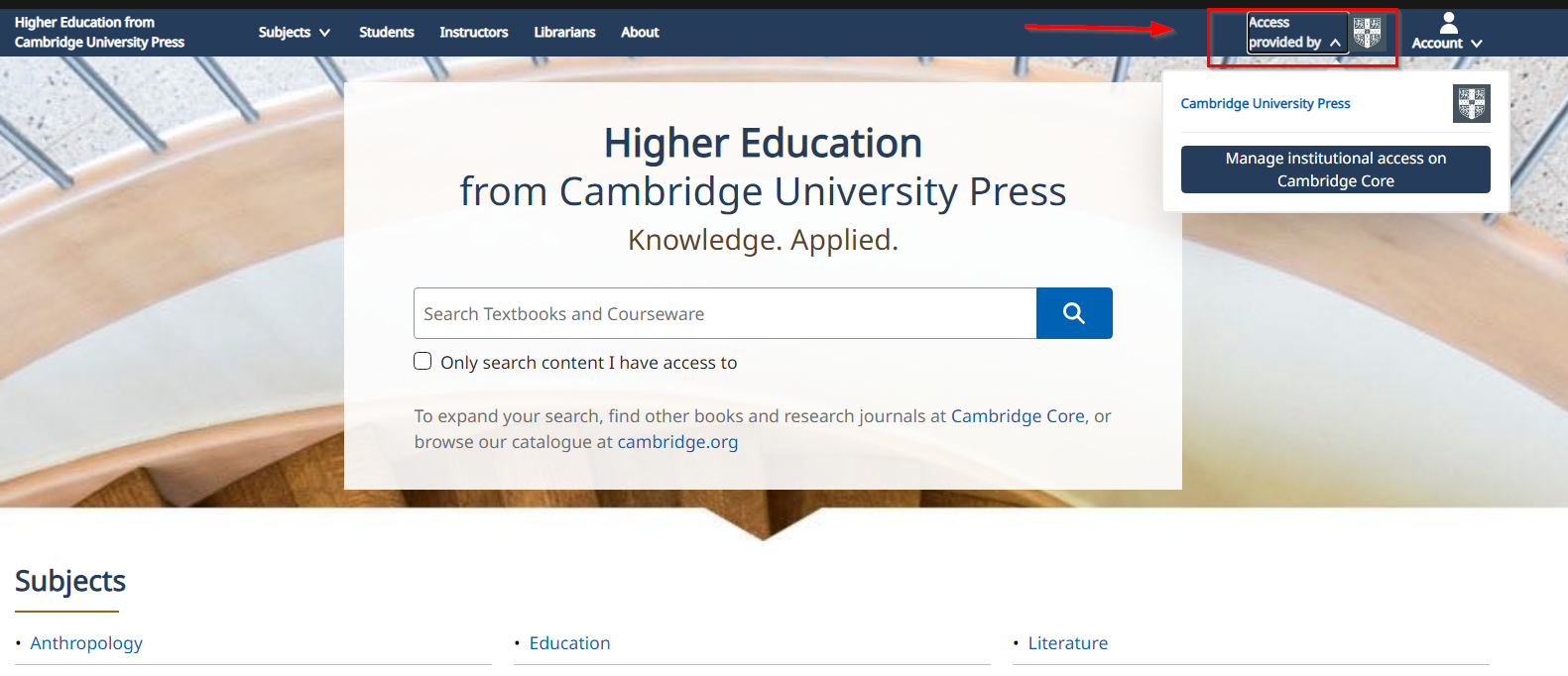1568x676 pixels.
Task: Open the Students menu item
Action: (x=387, y=32)
